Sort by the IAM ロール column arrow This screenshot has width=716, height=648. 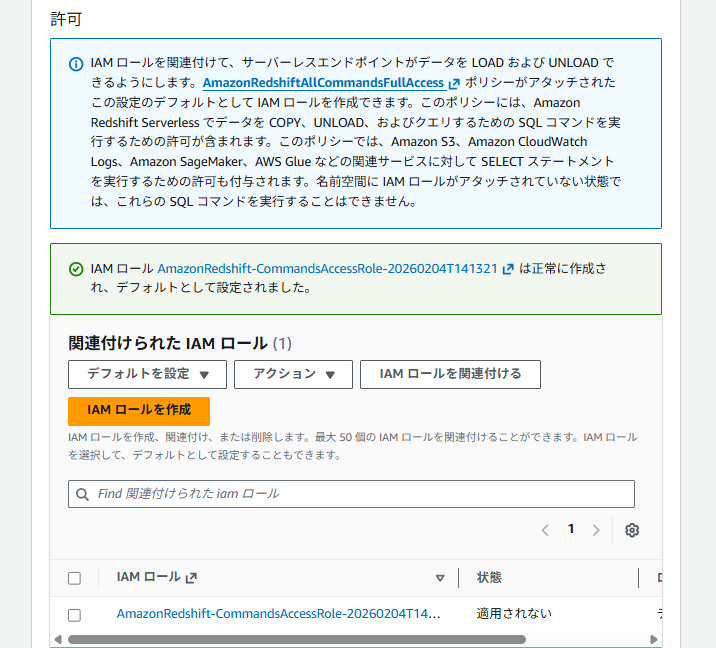(x=440, y=578)
